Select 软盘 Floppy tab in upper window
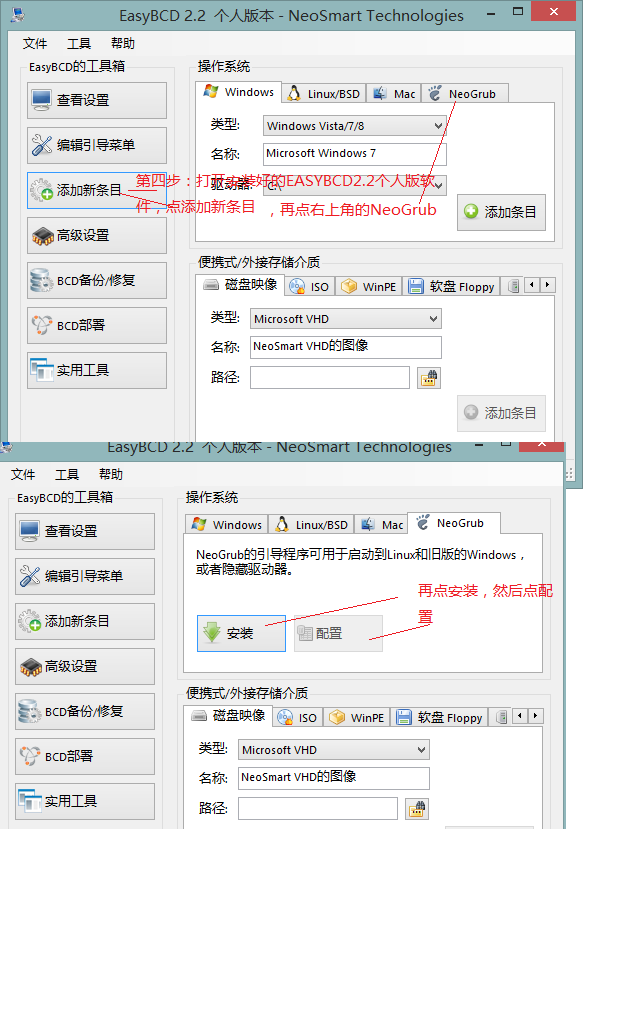640x1024 pixels. (452, 287)
